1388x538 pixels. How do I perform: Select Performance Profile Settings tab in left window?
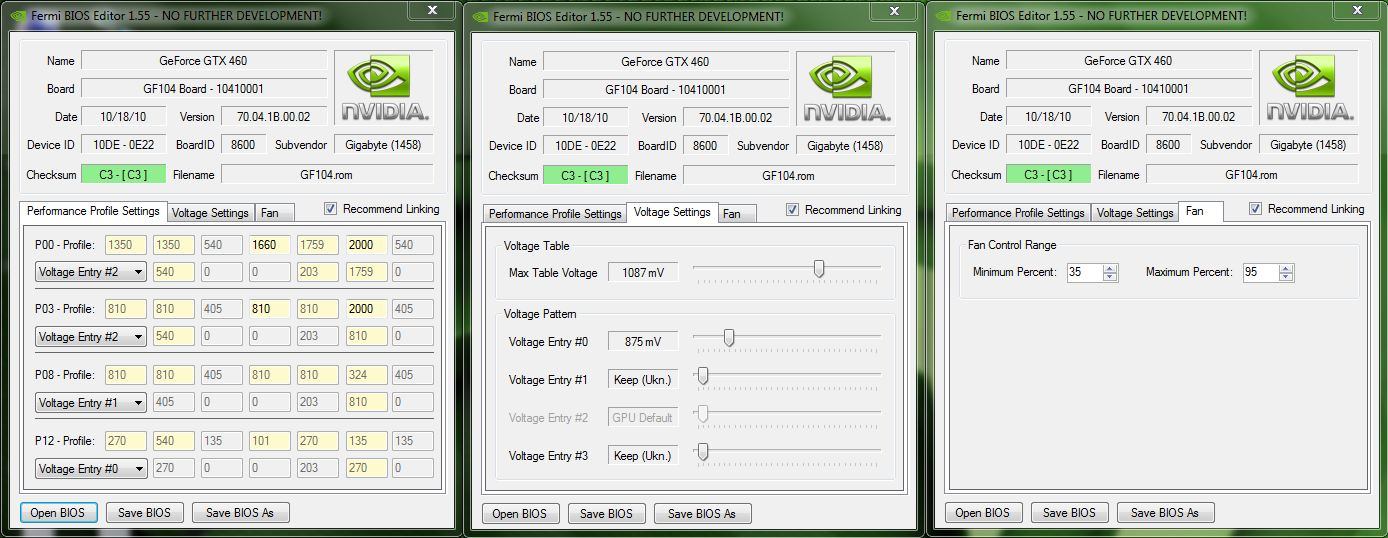[93, 211]
